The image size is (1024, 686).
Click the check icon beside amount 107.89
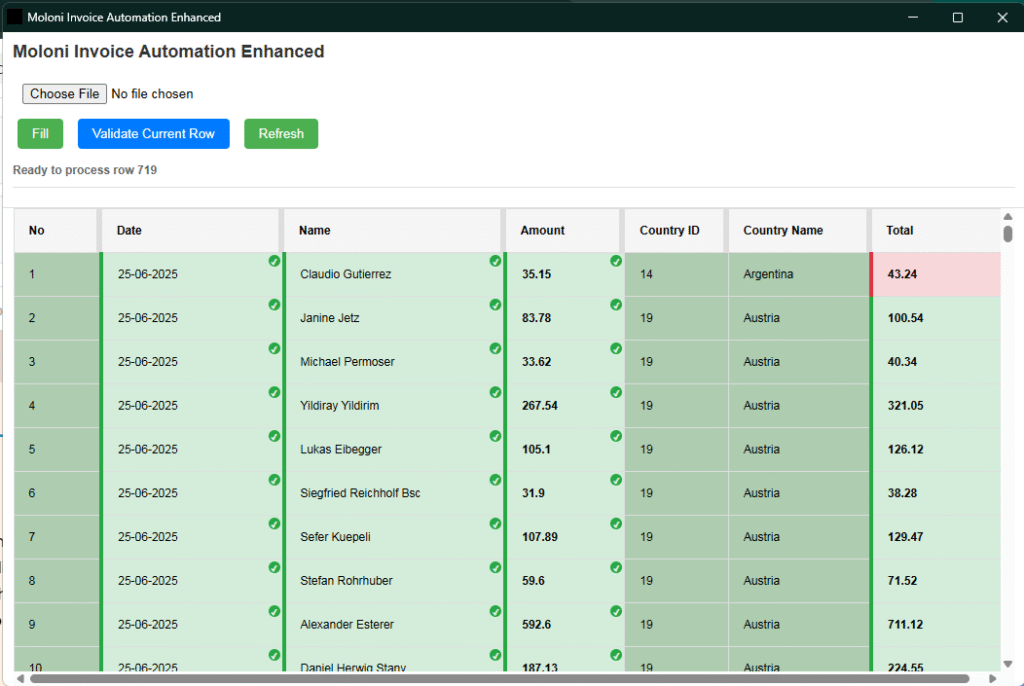(616, 523)
